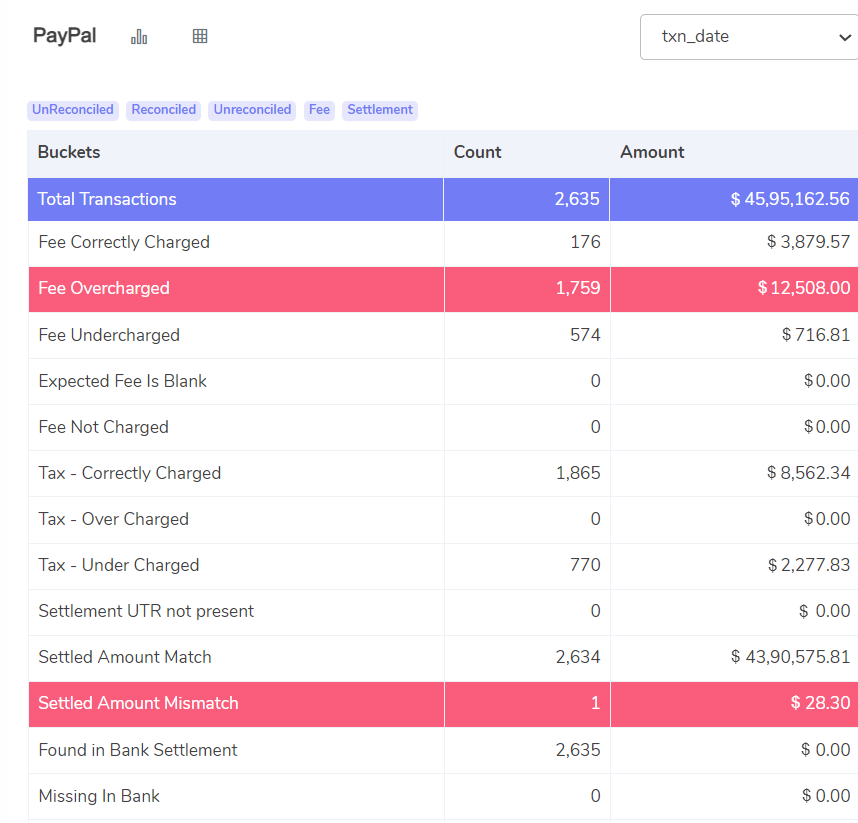Click the Count column header
858x823 pixels.
point(477,152)
